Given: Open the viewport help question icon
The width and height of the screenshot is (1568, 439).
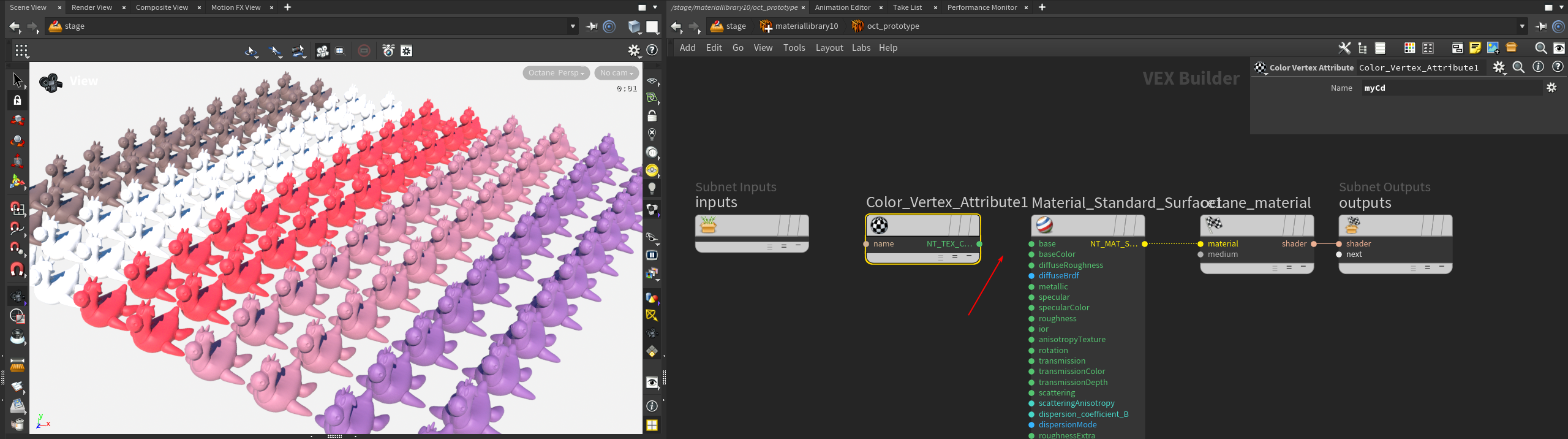Looking at the screenshot, I should [652, 50].
